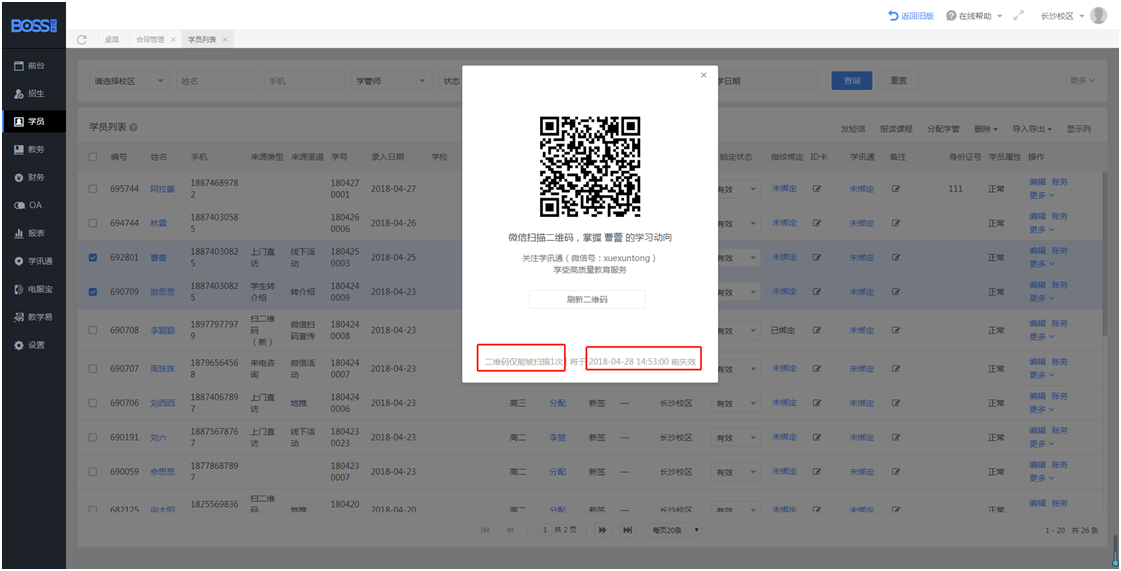
Task: Open the 在线帮助 dropdown
Action: (x=974, y=16)
